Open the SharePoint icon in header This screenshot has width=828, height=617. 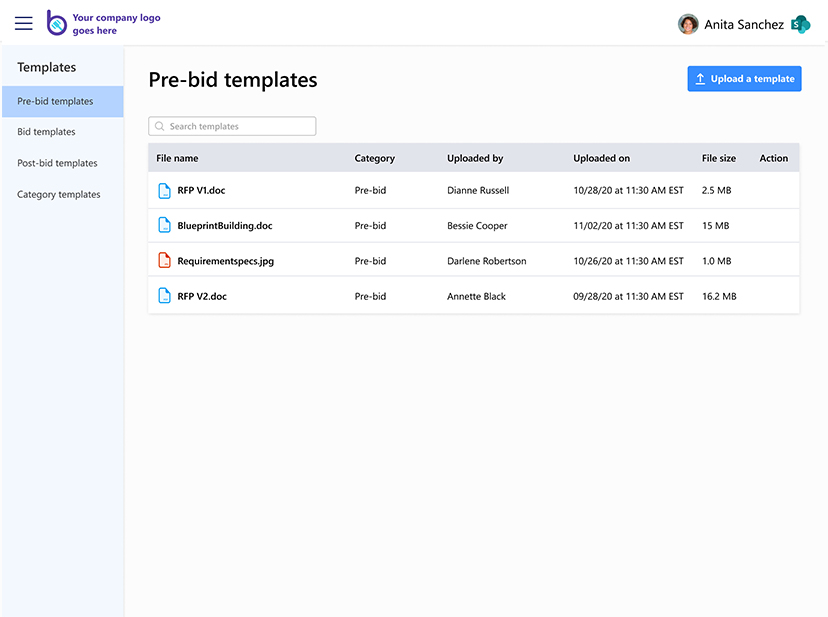[800, 24]
